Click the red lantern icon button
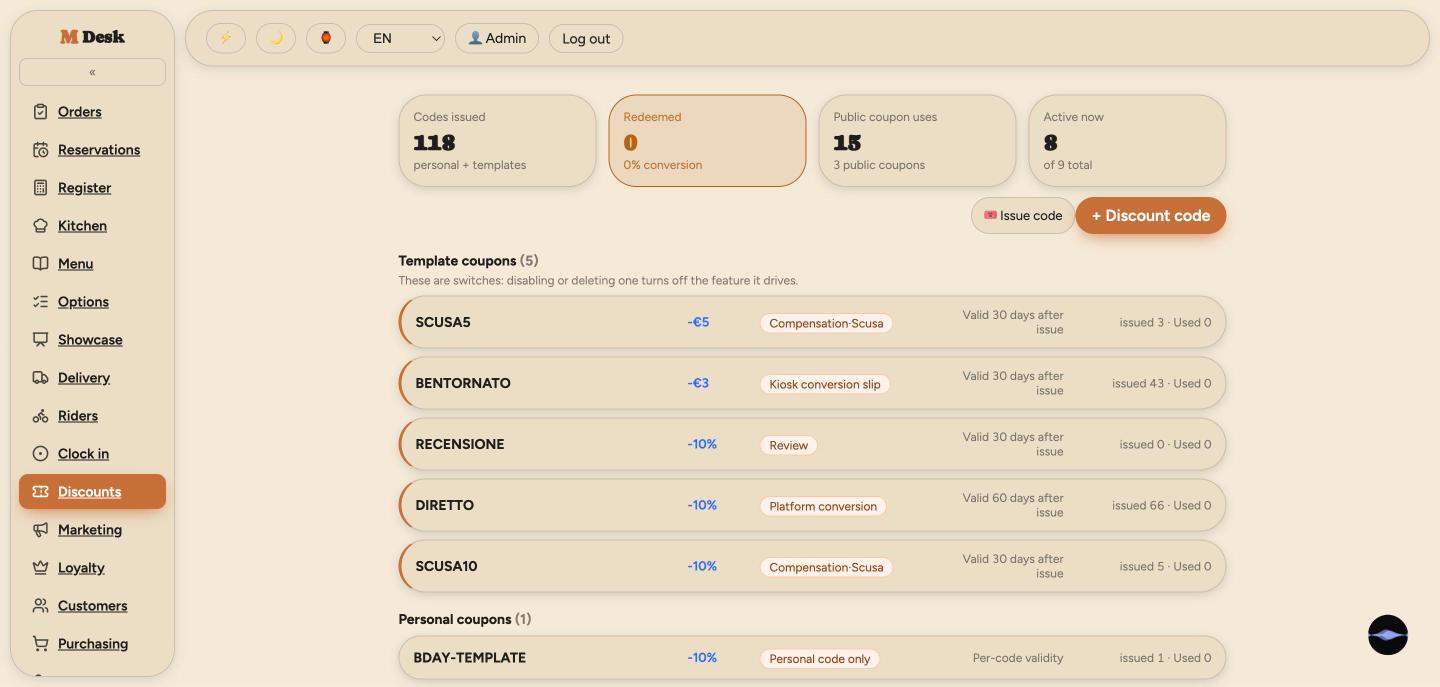The image size is (1440, 687). 326,38
